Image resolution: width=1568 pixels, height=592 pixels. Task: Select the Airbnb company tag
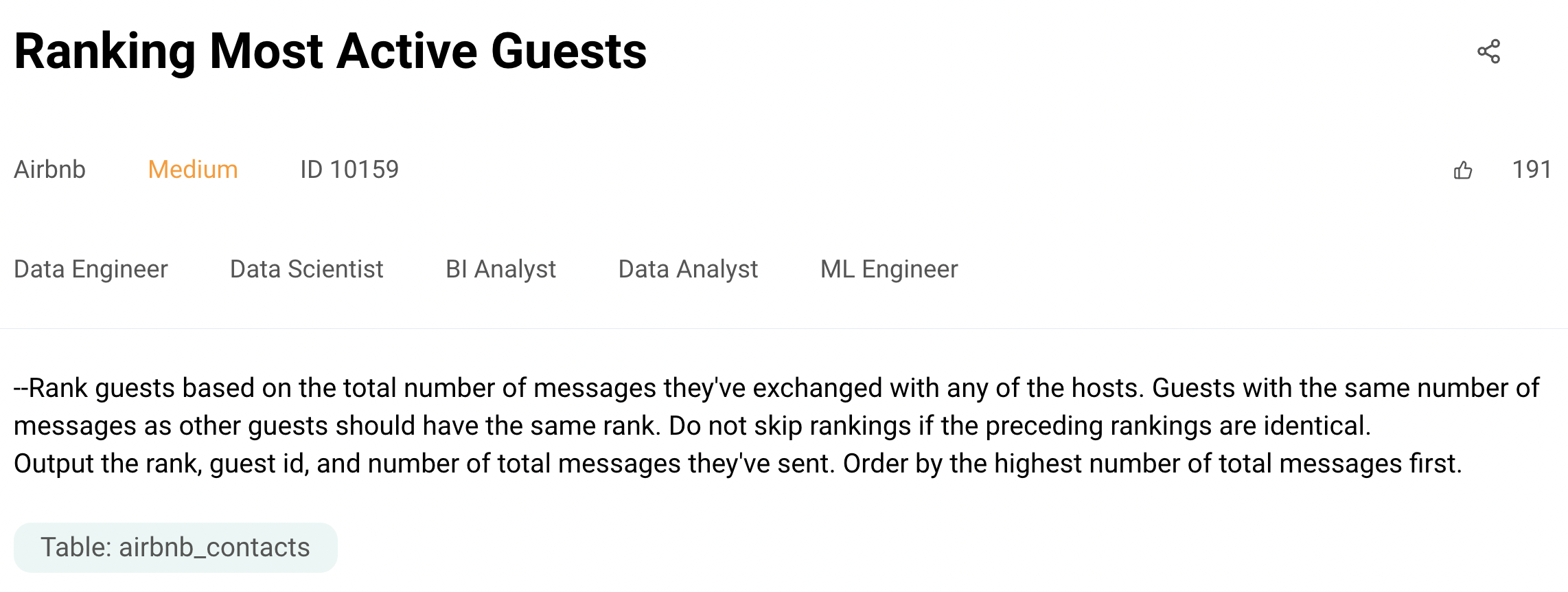[49, 170]
